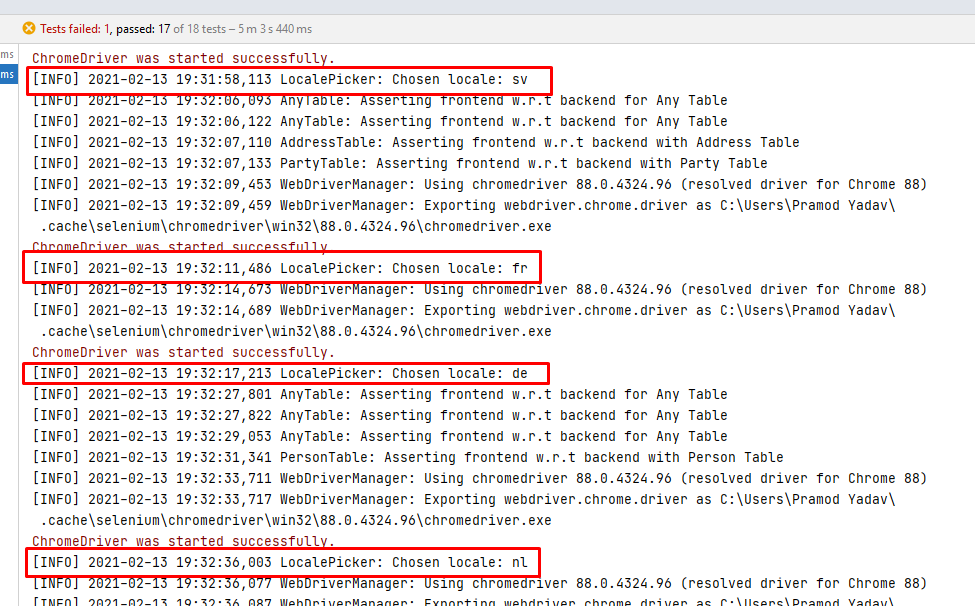This screenshot has height=606, width=975.
Task: Click the 'Chosen locale: fr' log line
Action: [x=280, y=269]
